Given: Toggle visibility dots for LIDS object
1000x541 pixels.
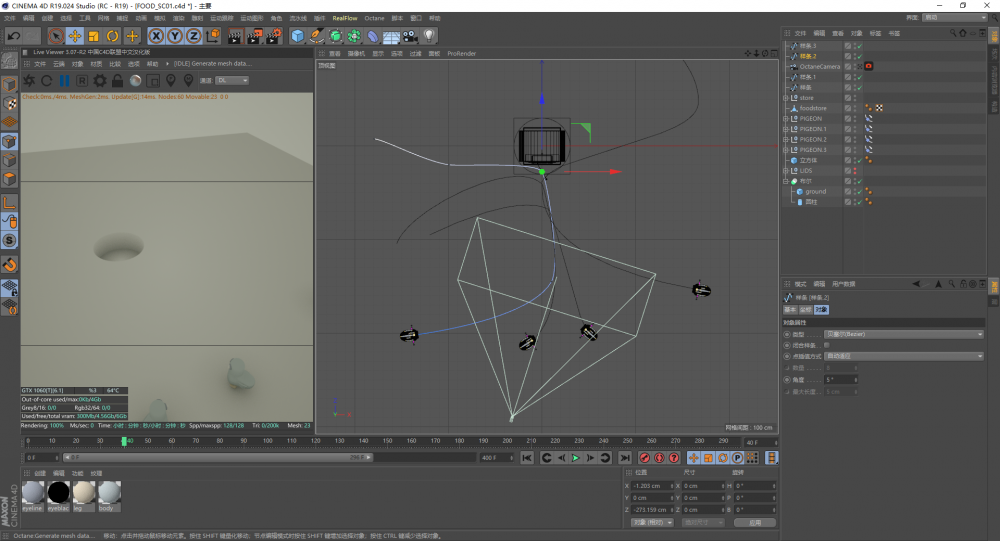Looking at the screenshot, I should (x=856, y=170).
